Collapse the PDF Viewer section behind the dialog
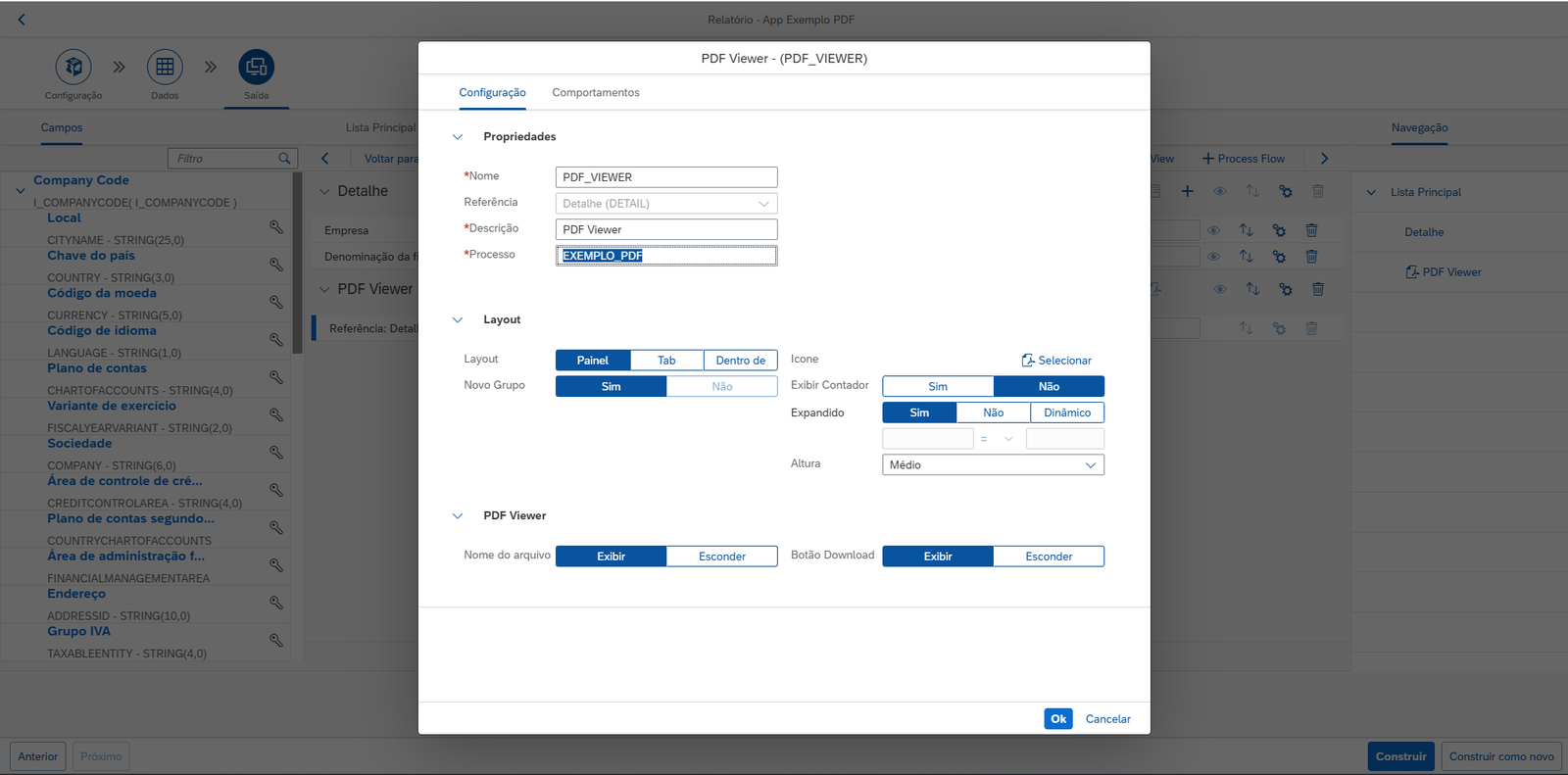The width and height of the screenshot is (1568, 775). [324, 290]
